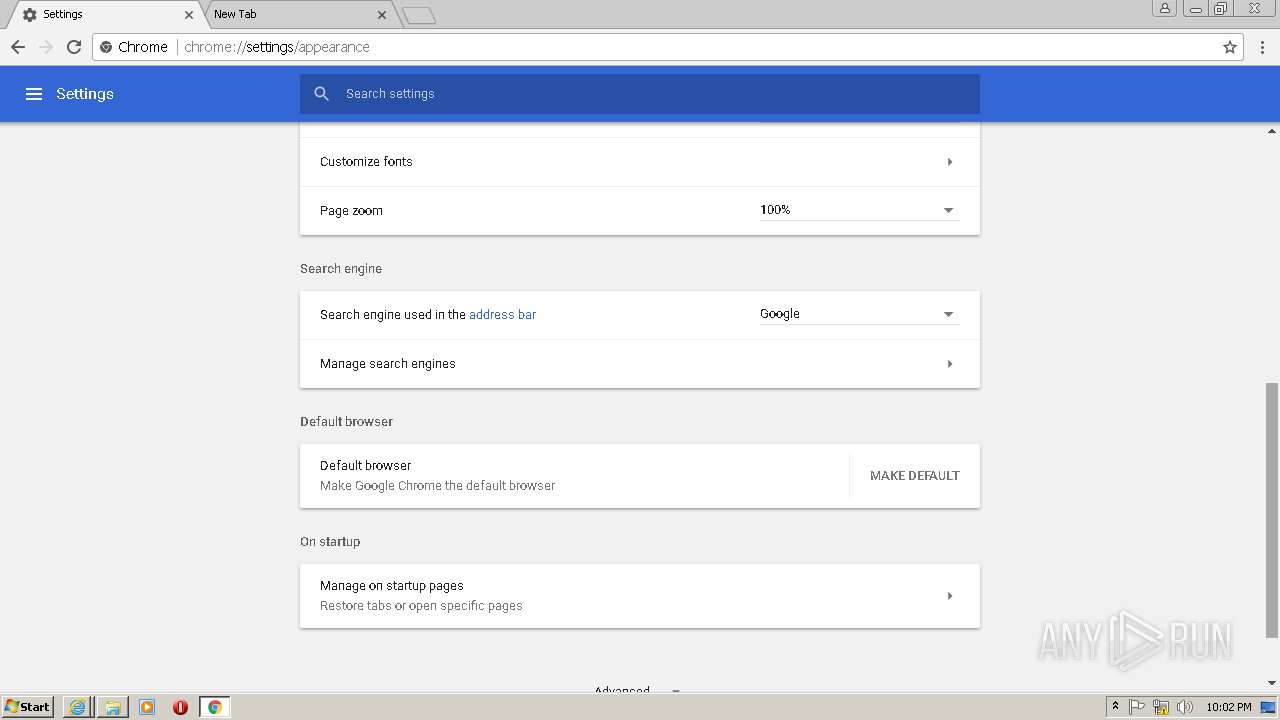Close the New Tab tab
This screenshot has width=1280, height=720.
pos(382,15)
